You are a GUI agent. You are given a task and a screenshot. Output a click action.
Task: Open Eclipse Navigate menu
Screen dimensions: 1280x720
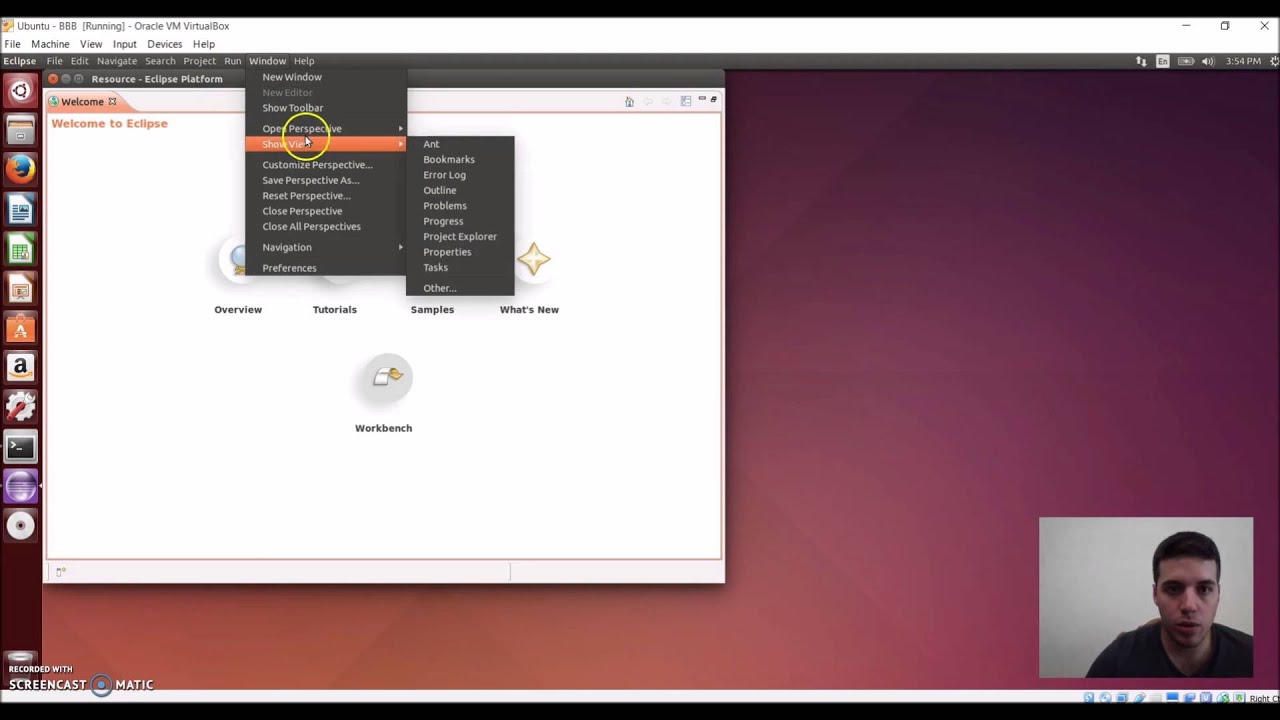pos(117,61)
